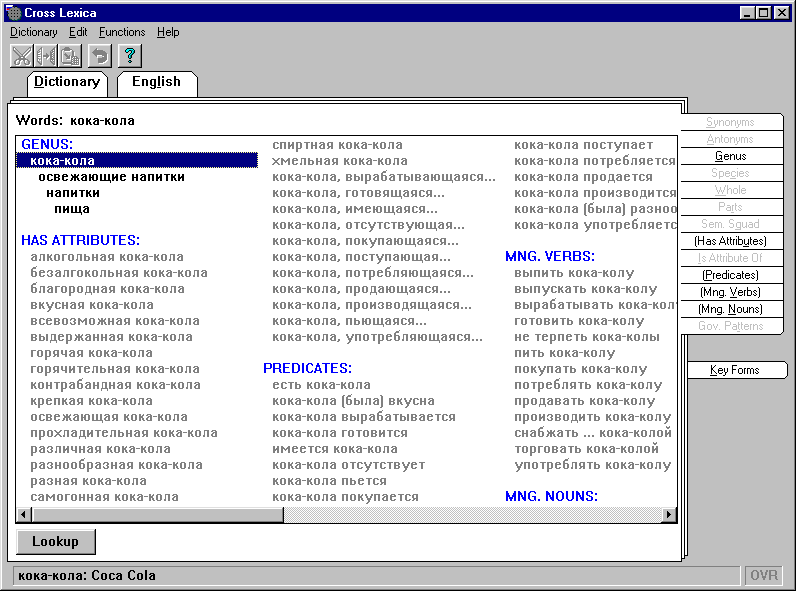Select the Genus side tab

click(x=731, y=156)
